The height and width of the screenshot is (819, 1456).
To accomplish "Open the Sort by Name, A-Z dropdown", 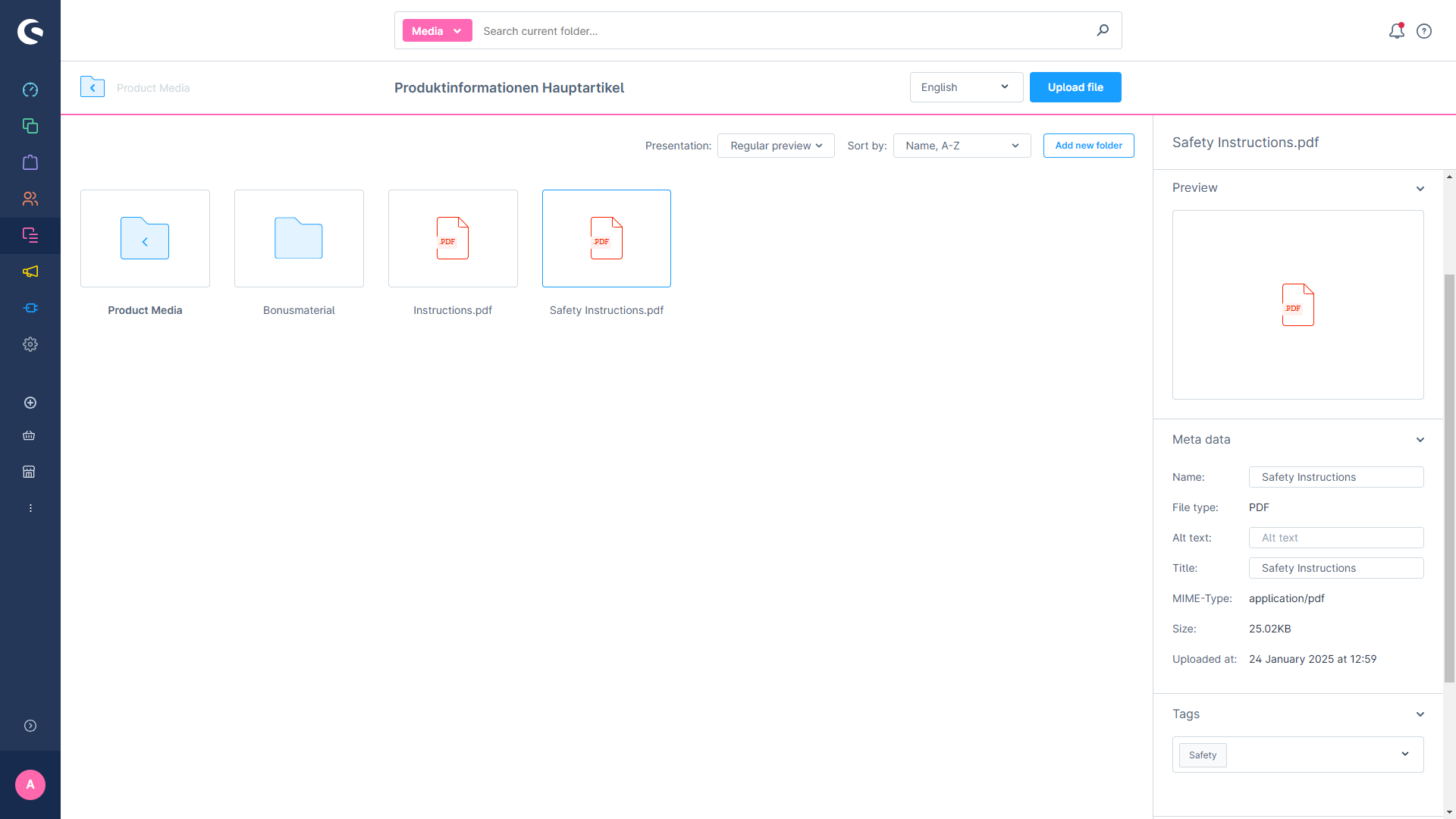I will pos(962,146).
